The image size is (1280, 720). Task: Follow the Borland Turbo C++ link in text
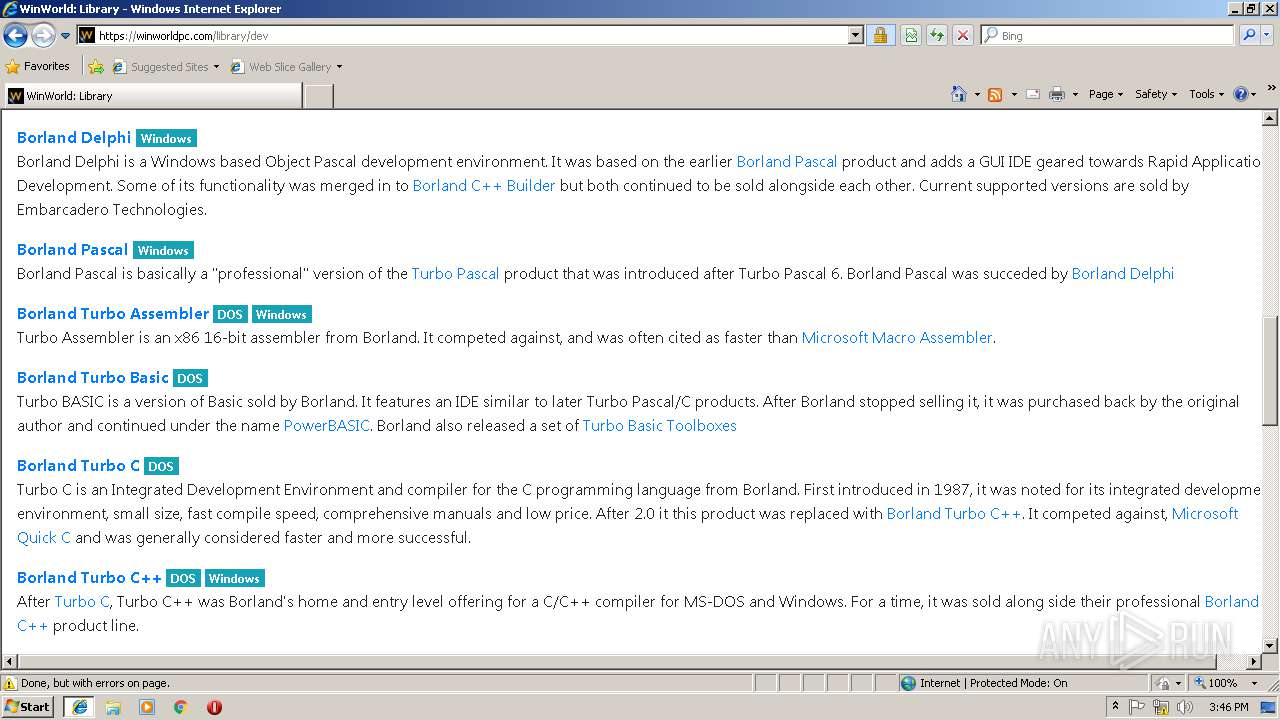tap(954, 513)
